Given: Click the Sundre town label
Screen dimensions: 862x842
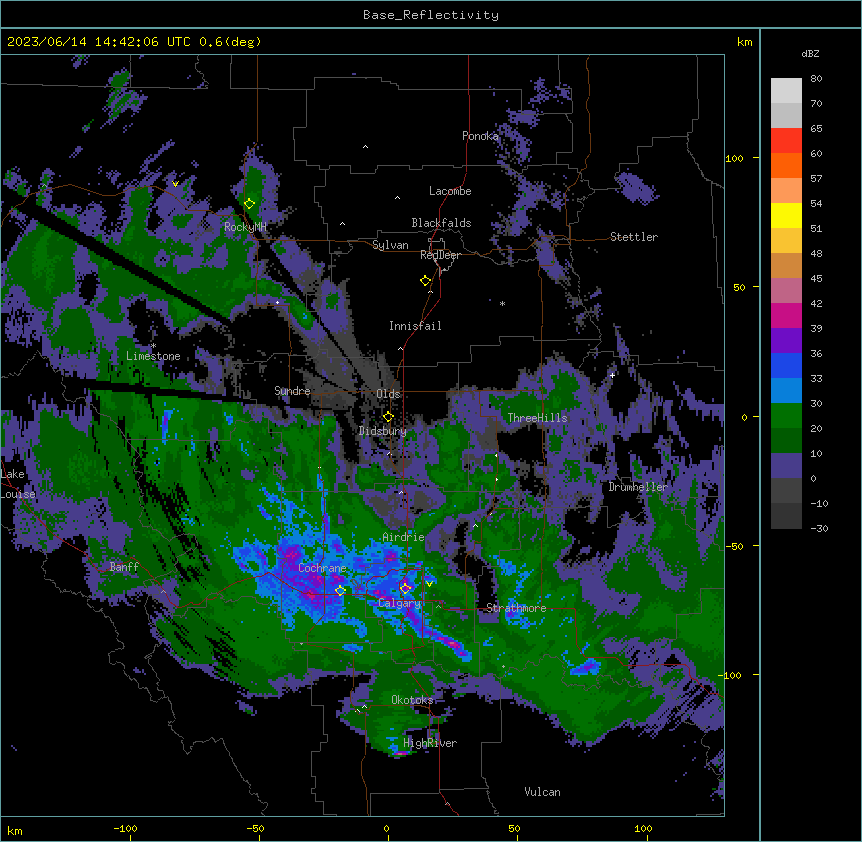Looking at the screenshot, I should pyautogui.click(x=292, y=391).
